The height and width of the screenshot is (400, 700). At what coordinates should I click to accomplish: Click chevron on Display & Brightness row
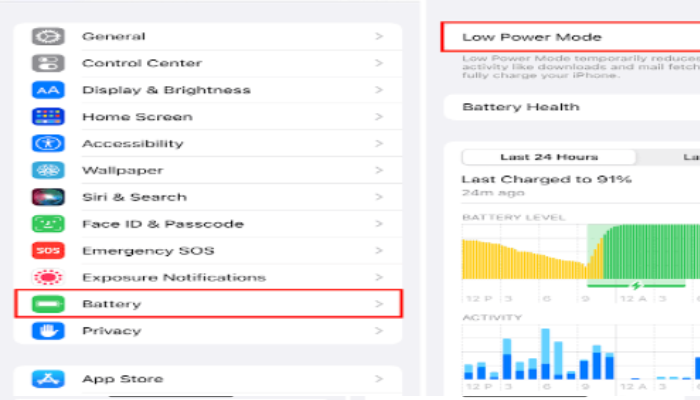click(x=379, y=90)
